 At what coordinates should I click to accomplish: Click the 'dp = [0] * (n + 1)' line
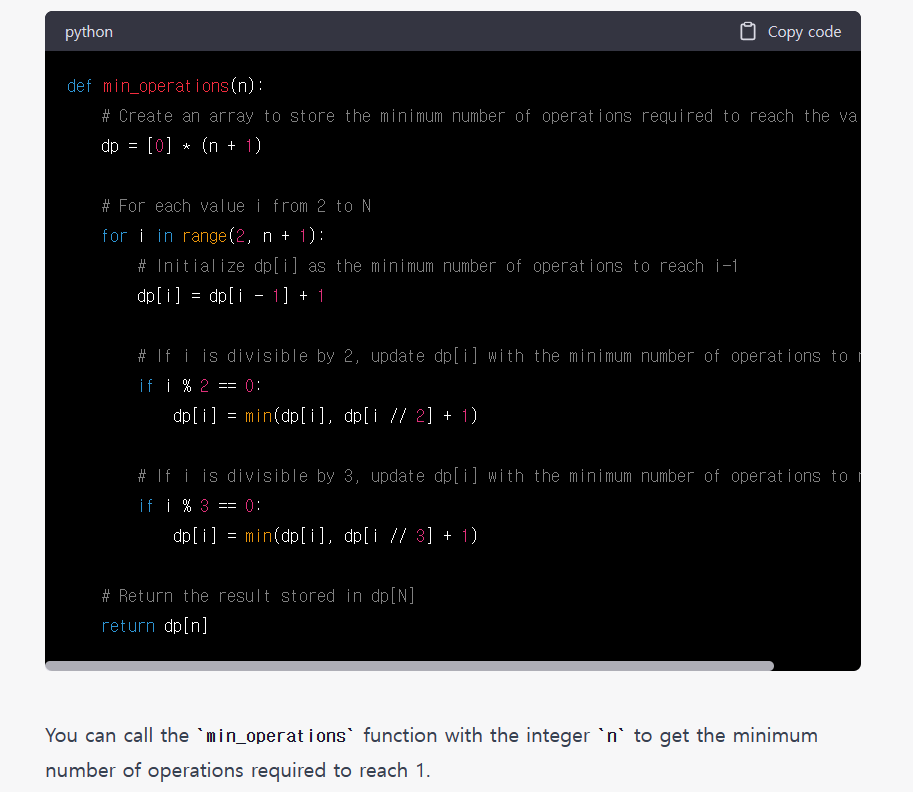click(x=181, y=146)
